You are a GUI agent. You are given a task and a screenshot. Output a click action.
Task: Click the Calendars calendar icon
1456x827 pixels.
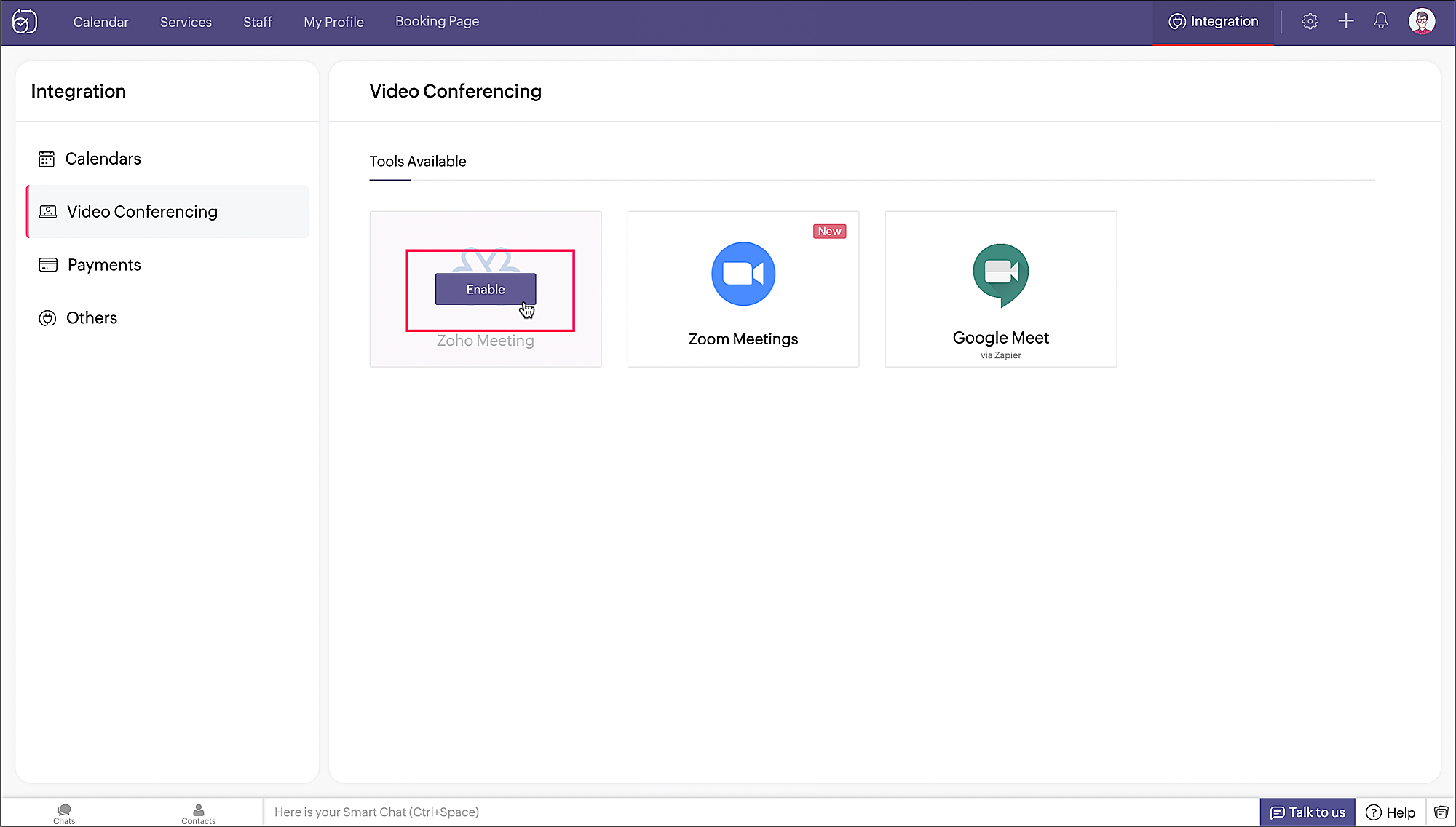coord(47,159)
